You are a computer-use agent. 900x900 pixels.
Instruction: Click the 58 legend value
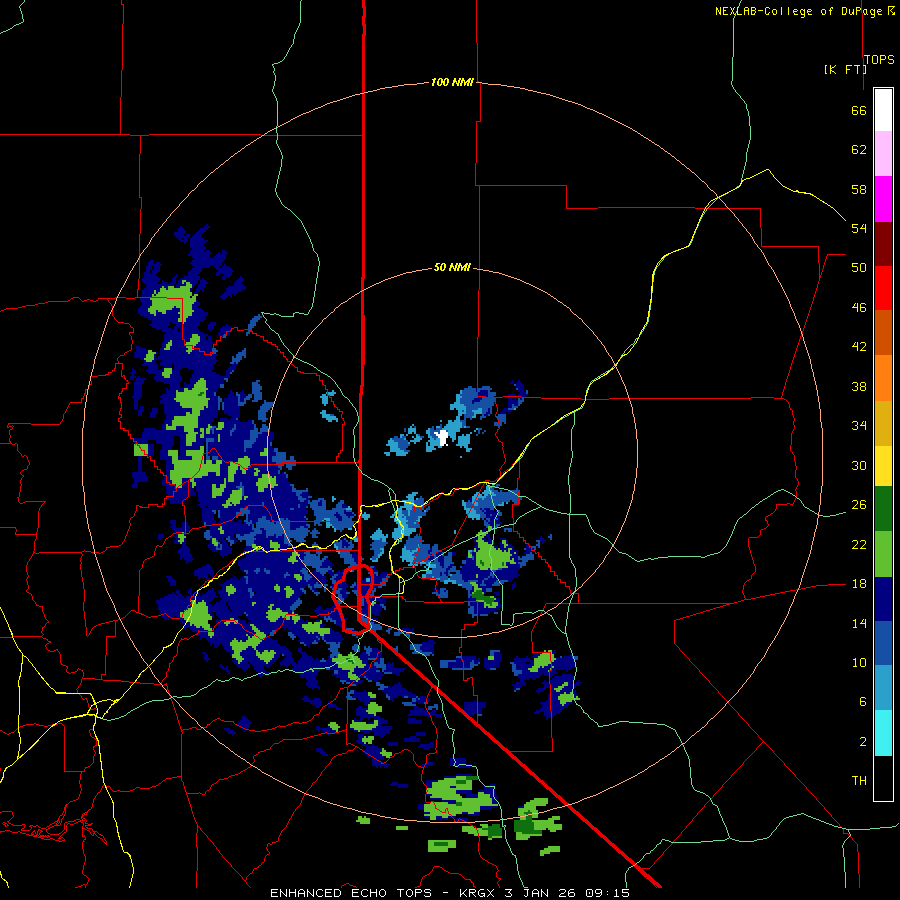point(859,189)
